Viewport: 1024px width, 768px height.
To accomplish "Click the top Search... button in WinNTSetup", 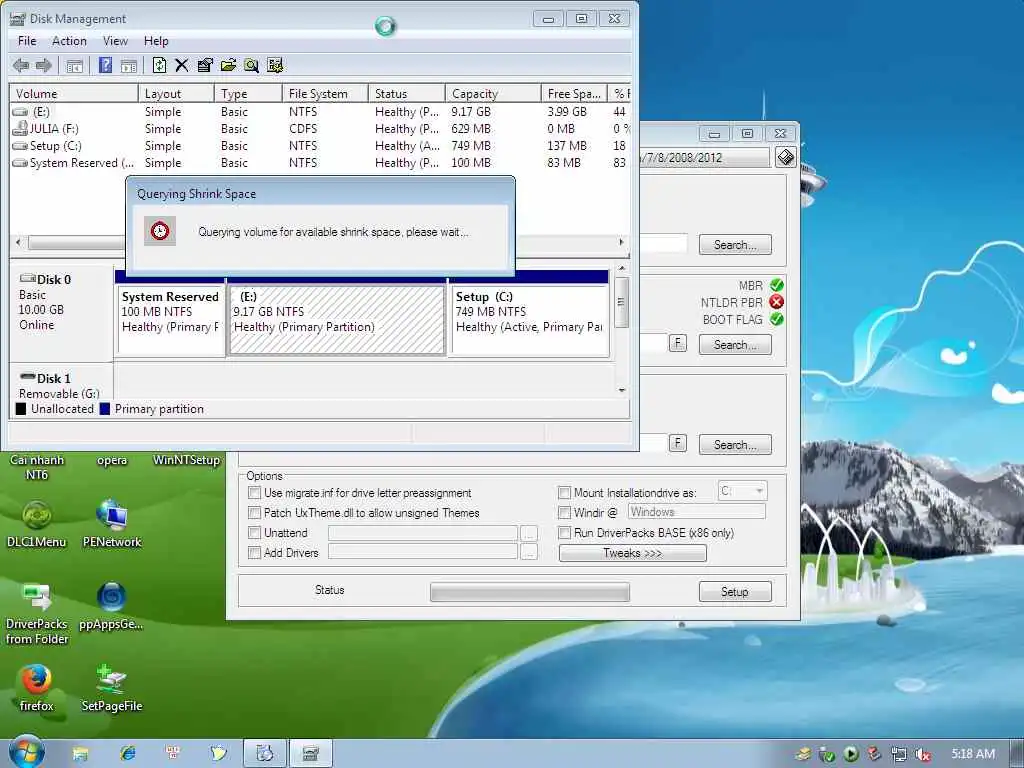I will coord(735,245).
